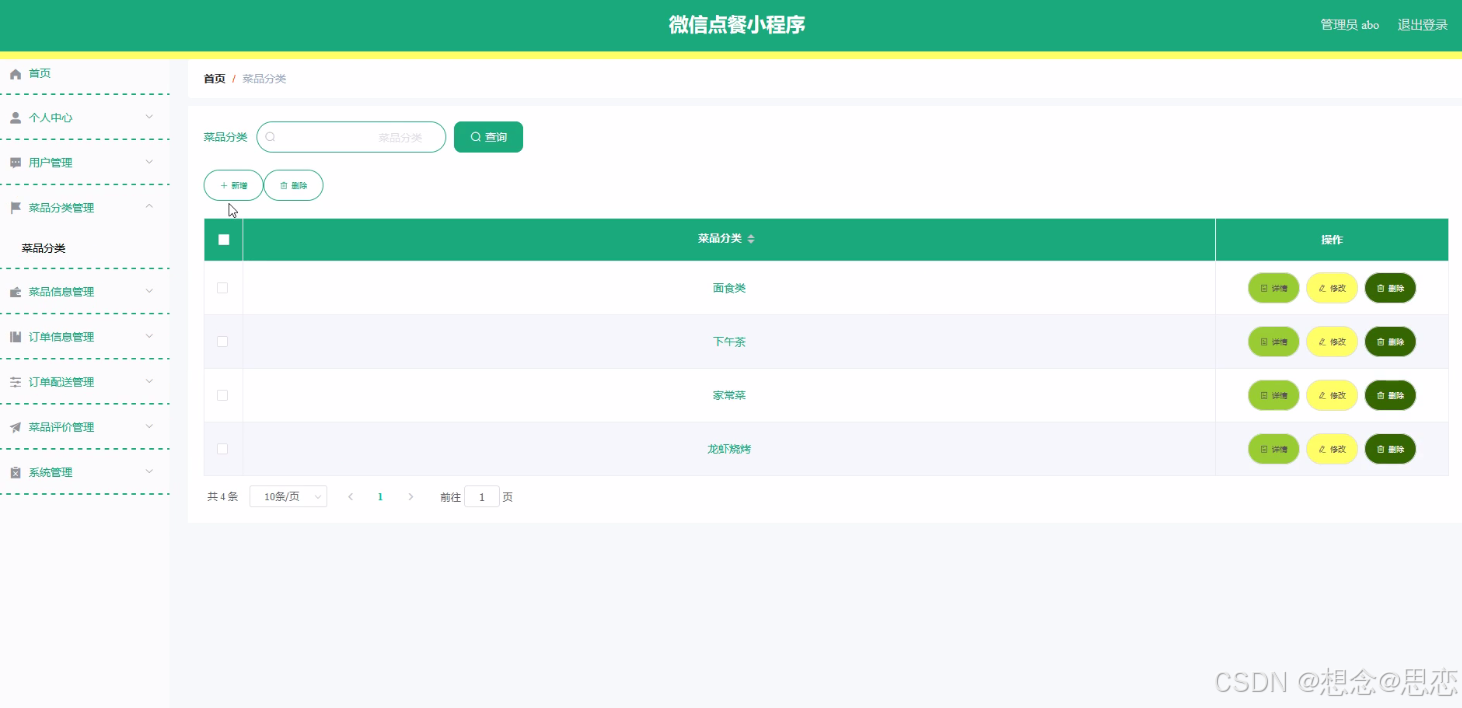The image size is (1462, 708).
Task: Click the 新增 add button
Action: (x=233, y=185)
